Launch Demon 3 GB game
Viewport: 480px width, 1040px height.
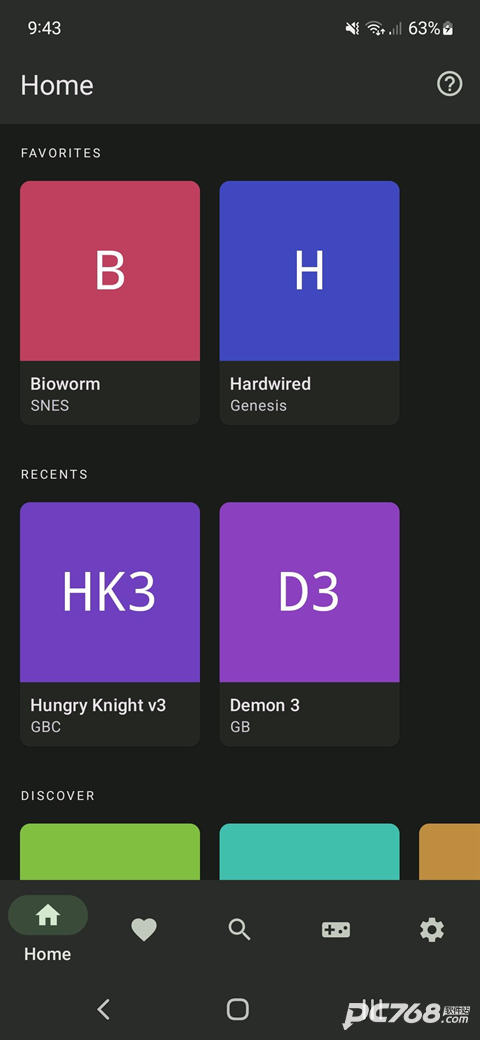[x=310, y=624]
